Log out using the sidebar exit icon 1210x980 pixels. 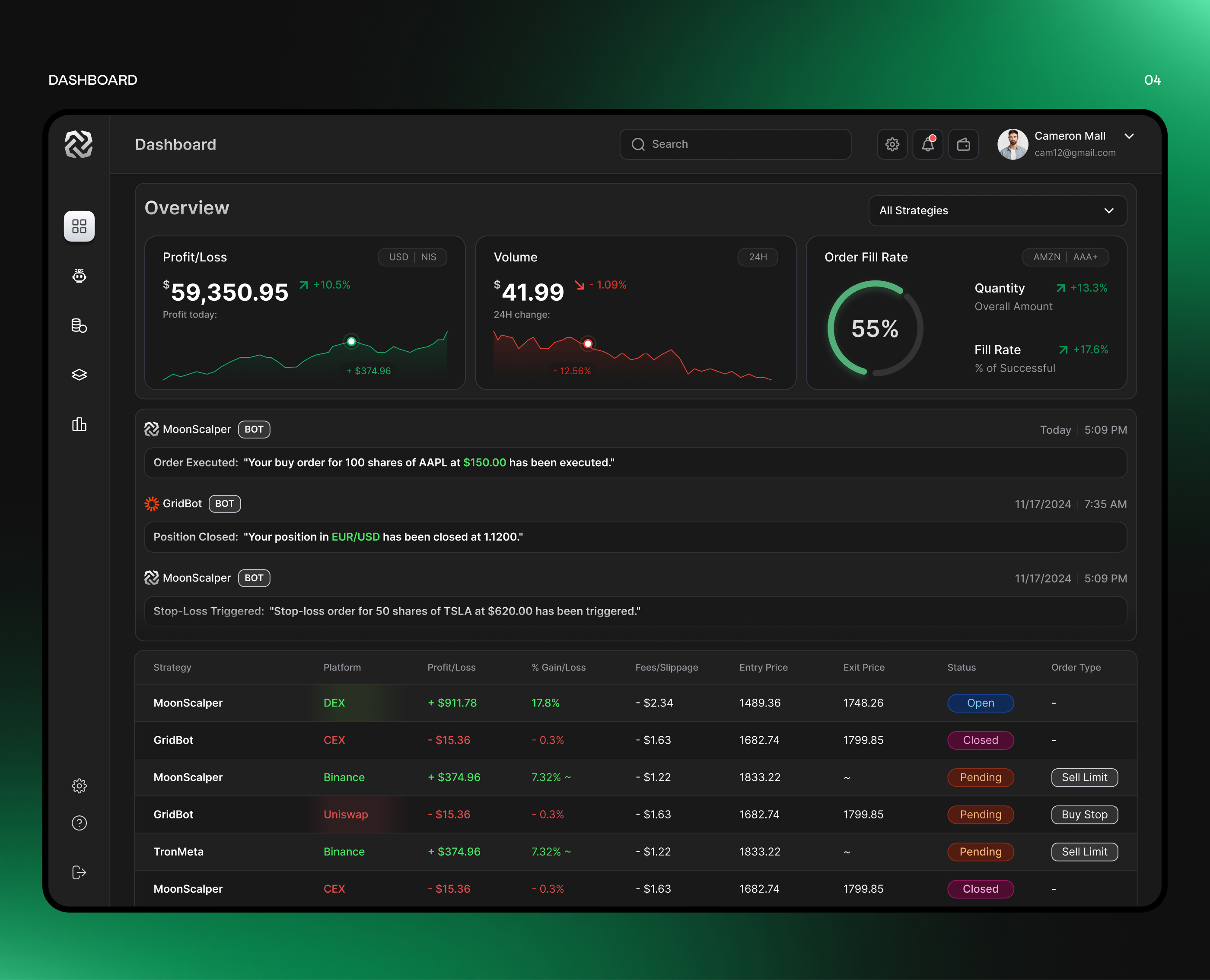(79, 872)
